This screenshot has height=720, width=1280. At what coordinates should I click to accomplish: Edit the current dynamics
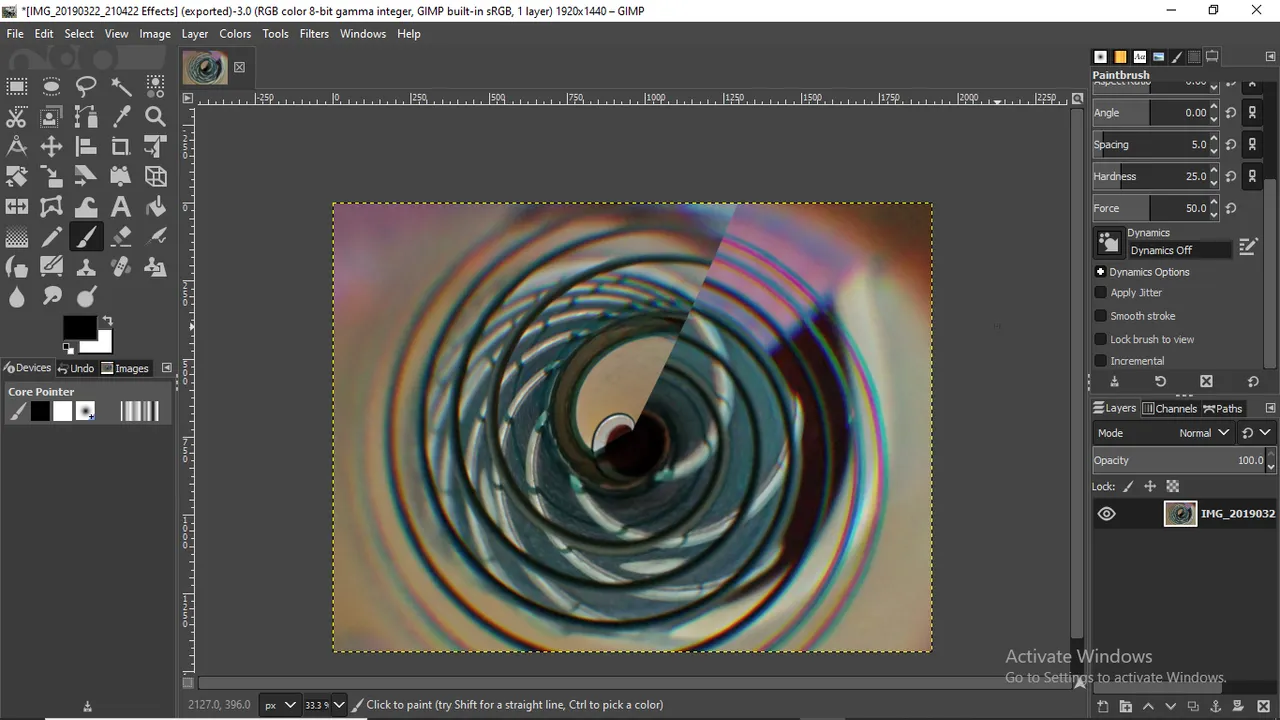(1248, 246)
